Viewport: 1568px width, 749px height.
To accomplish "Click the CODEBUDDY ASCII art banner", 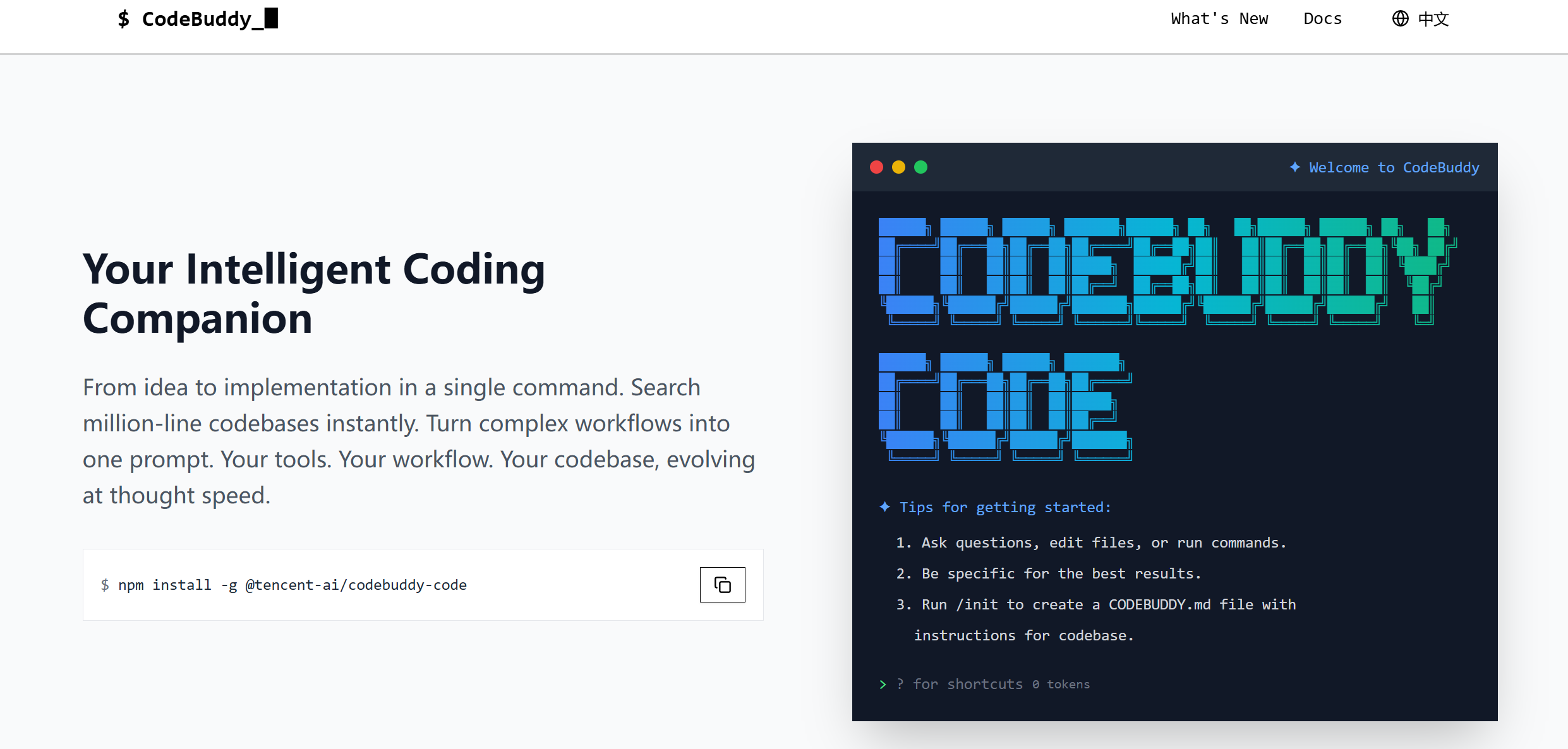I will pos(1166,272).
